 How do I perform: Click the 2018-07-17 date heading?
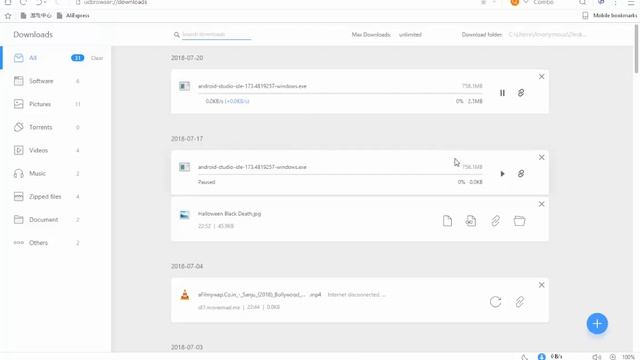[187, 139]
